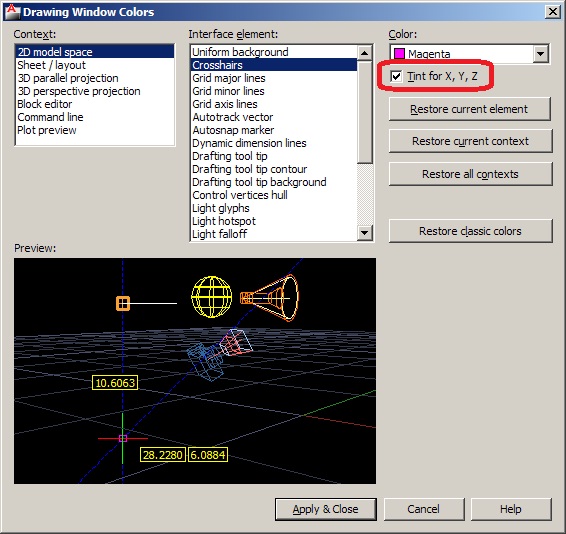Viewport: 566px width, 534px height.
Task: Click Restore current context button
Action: (x=470, y=141)
